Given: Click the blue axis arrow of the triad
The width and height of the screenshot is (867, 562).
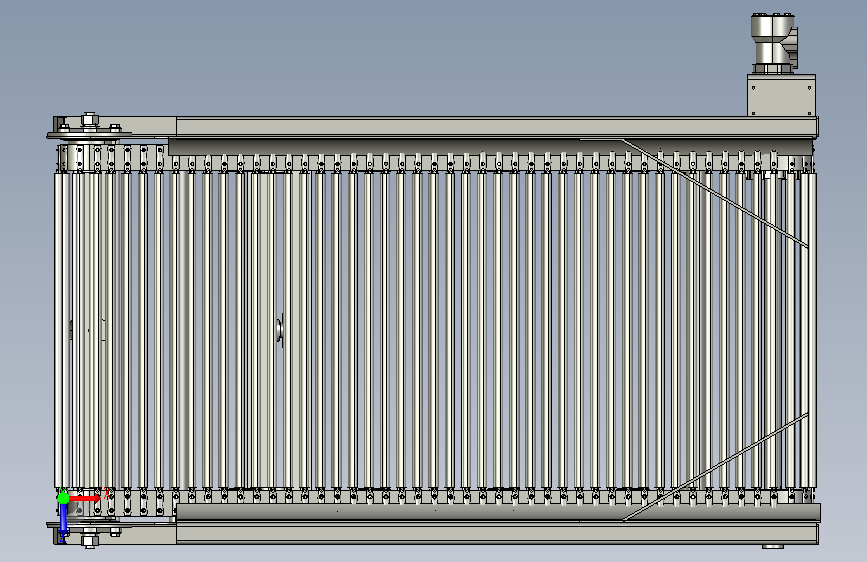Looking at the screenshot, I should pos(63,521).
